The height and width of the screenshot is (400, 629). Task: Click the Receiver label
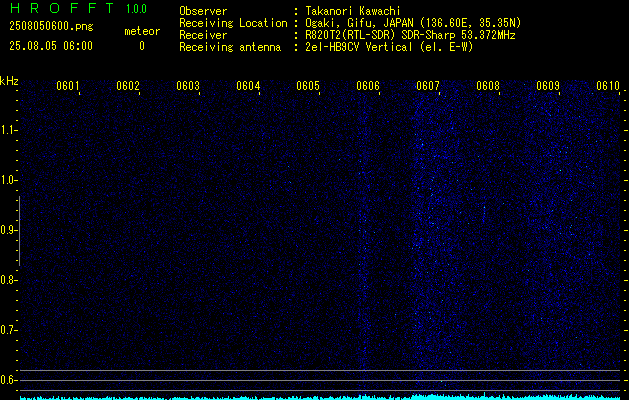point(203,35)
